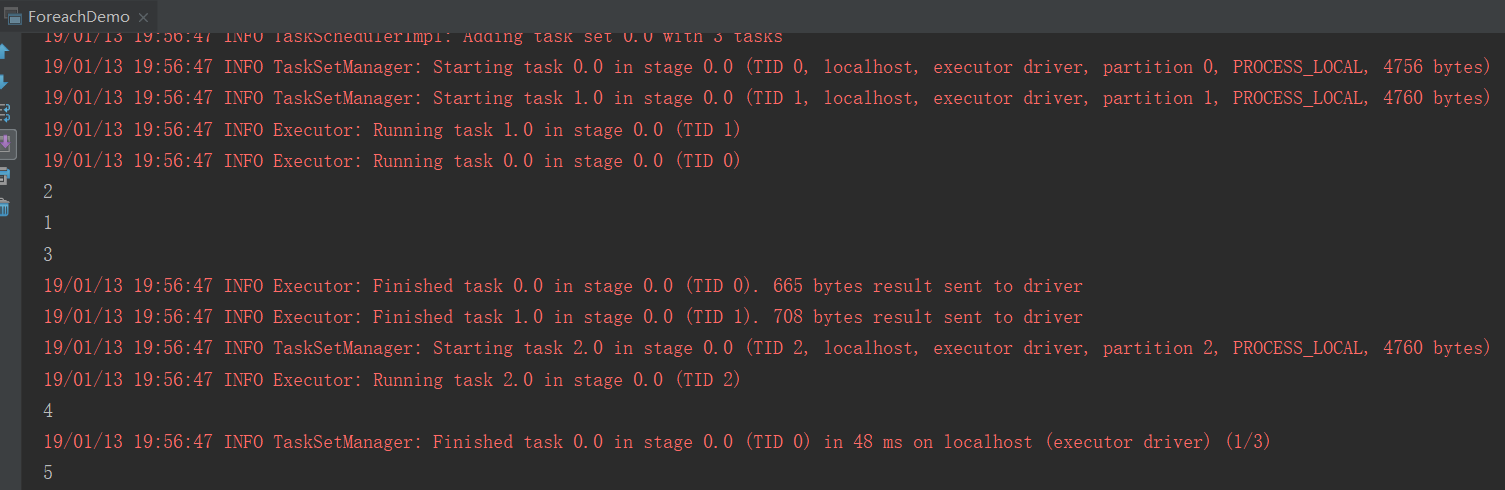Screen dimensions: 1505x490
Task: Click the 'Running task 2.0' log line
Action: coord(392,380)
